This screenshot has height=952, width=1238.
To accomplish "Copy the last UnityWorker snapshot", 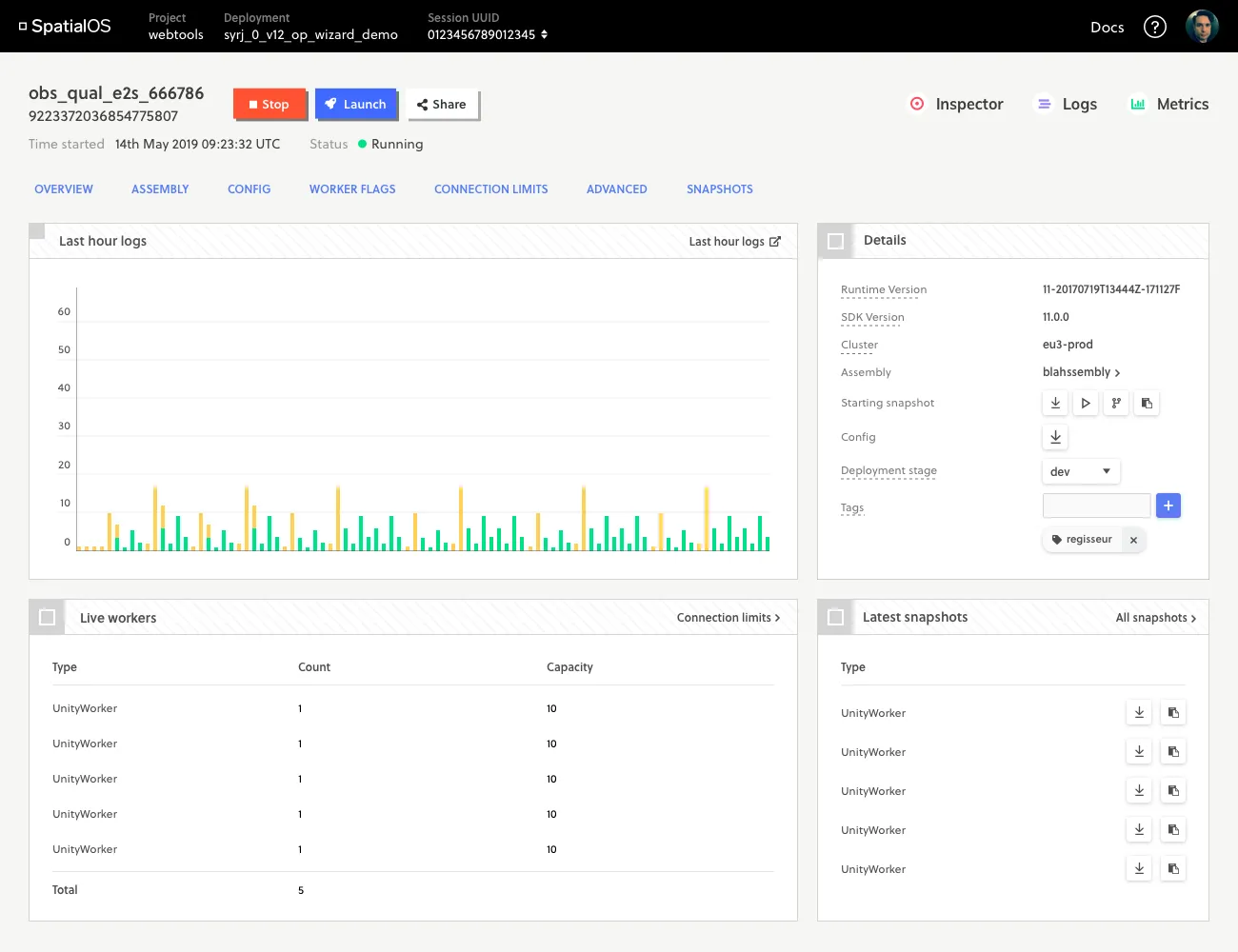I will tap(1173, 869).
